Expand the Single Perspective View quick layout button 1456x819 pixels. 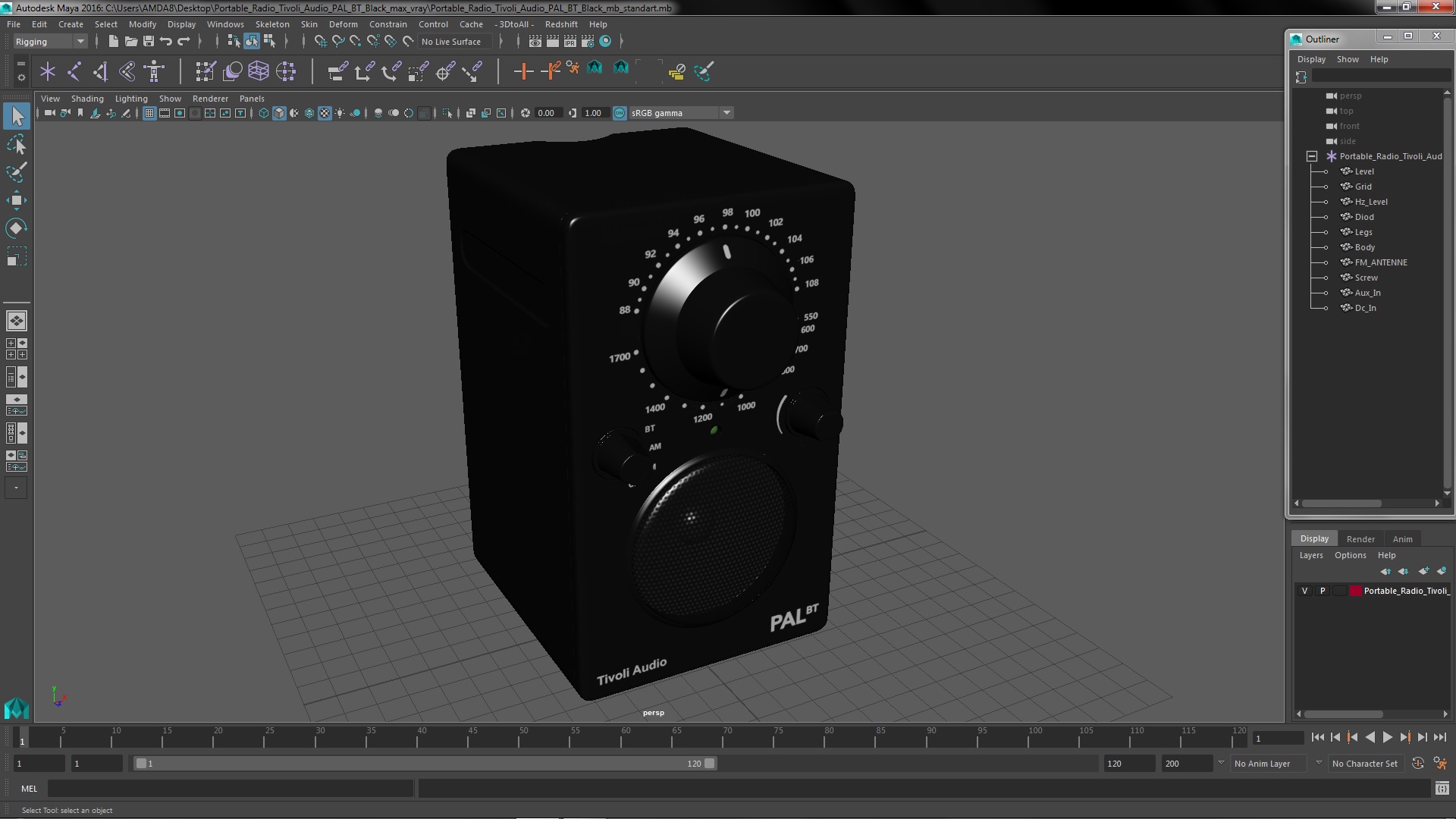click(16, 321)
